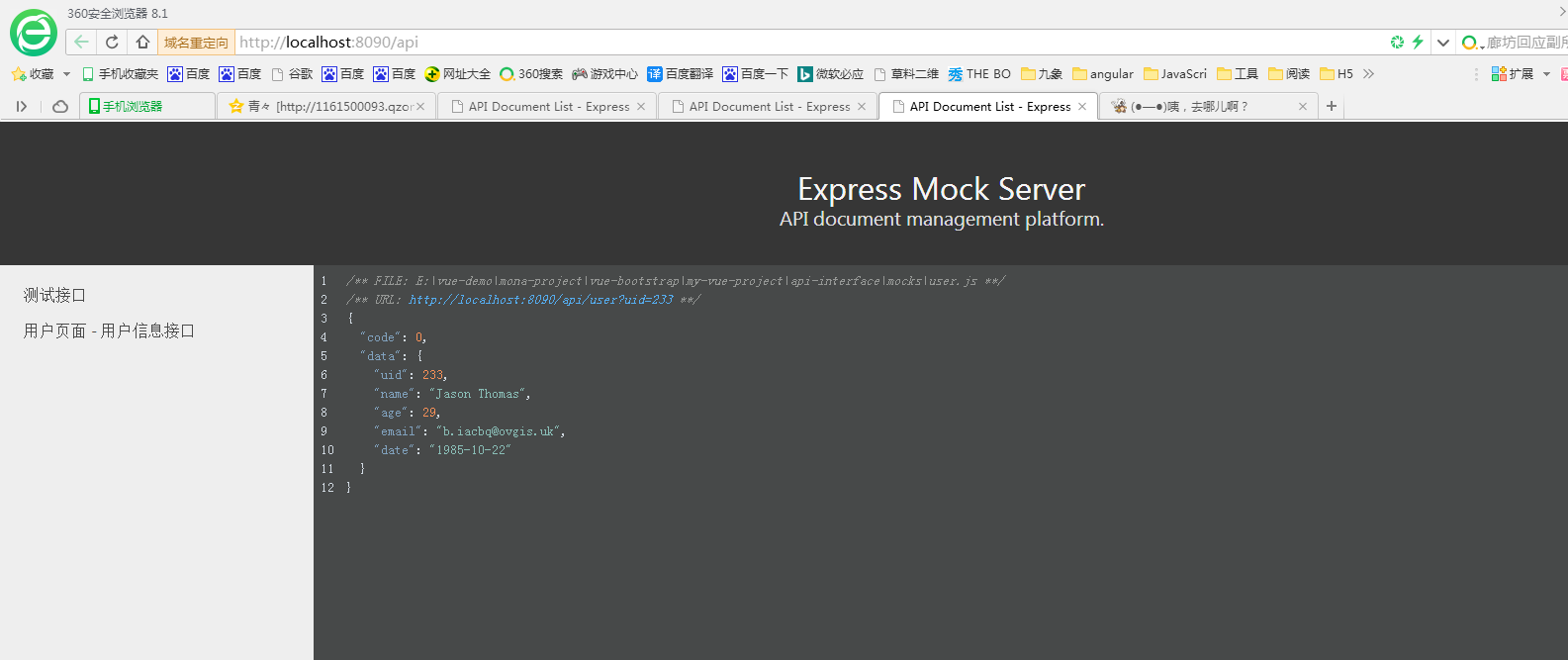
Task: Click the browser back arrow button
Action: (81, 42)
